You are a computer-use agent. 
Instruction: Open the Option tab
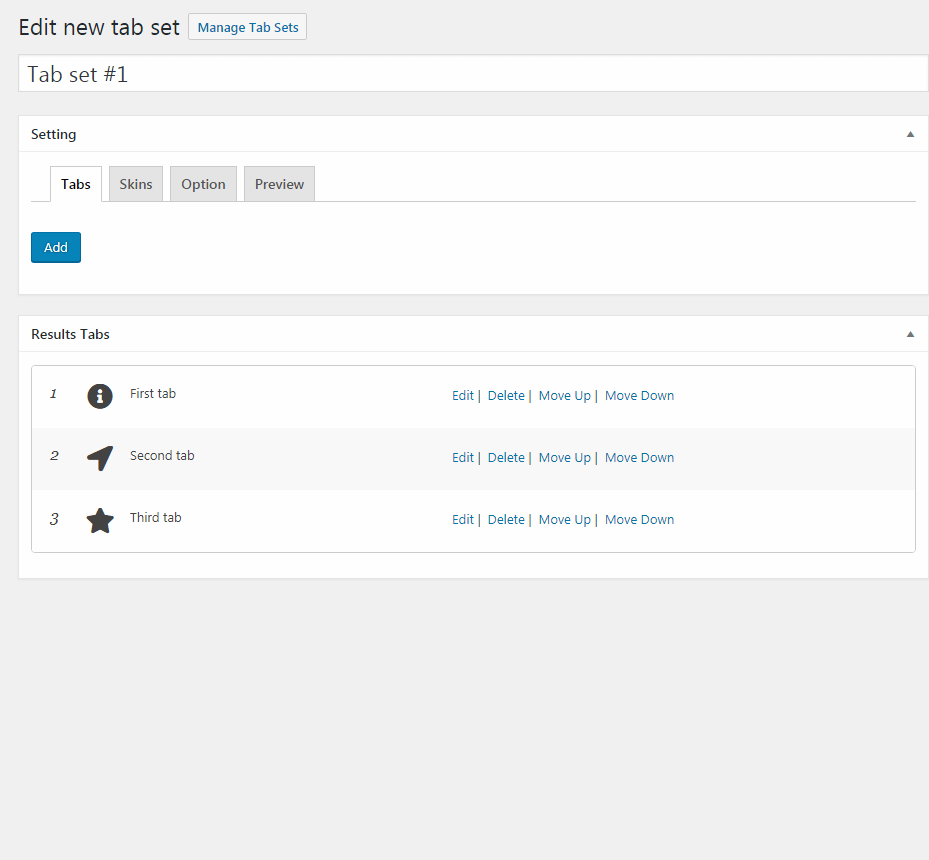203,184
